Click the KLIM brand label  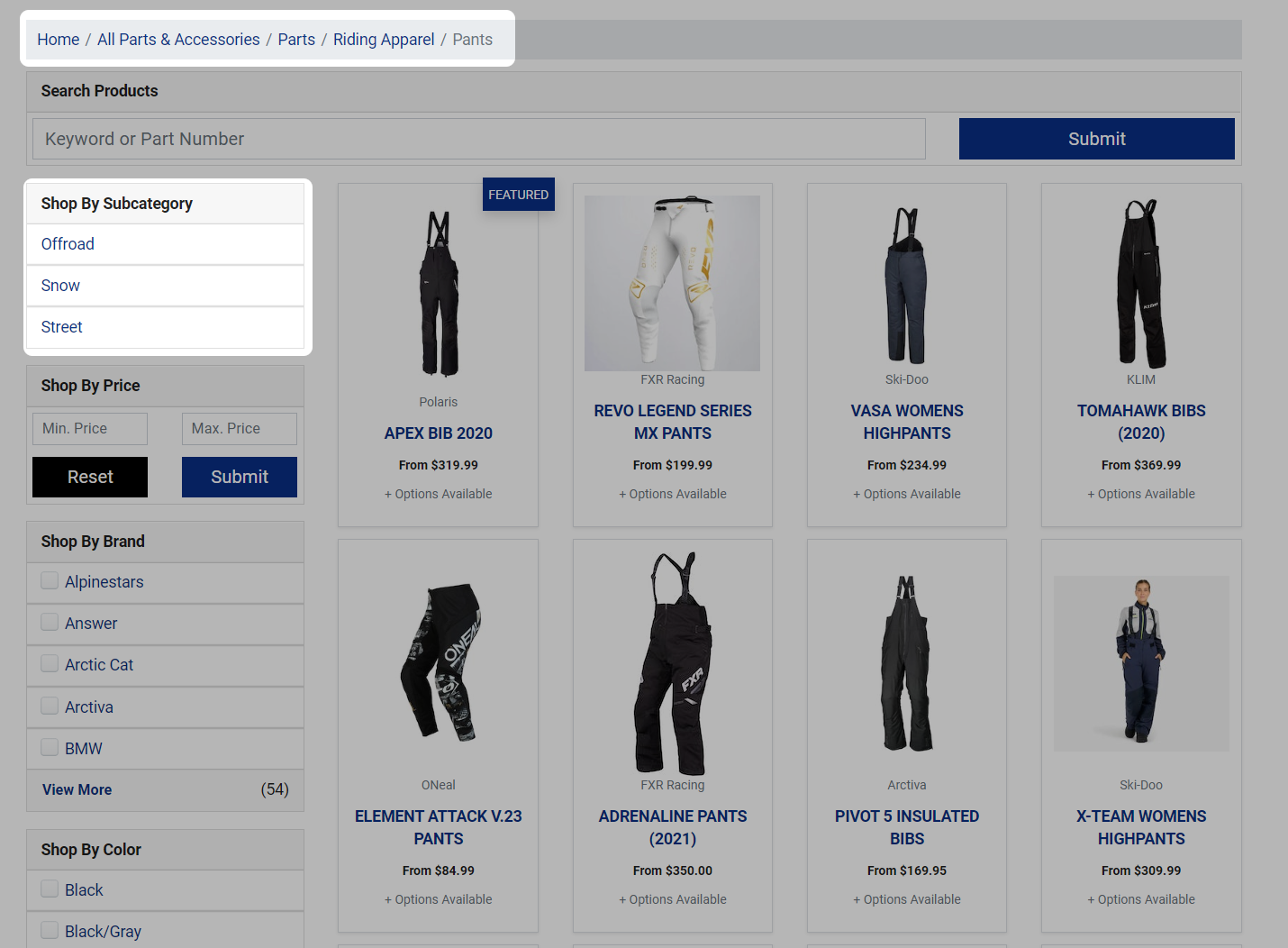point(1141,379)
